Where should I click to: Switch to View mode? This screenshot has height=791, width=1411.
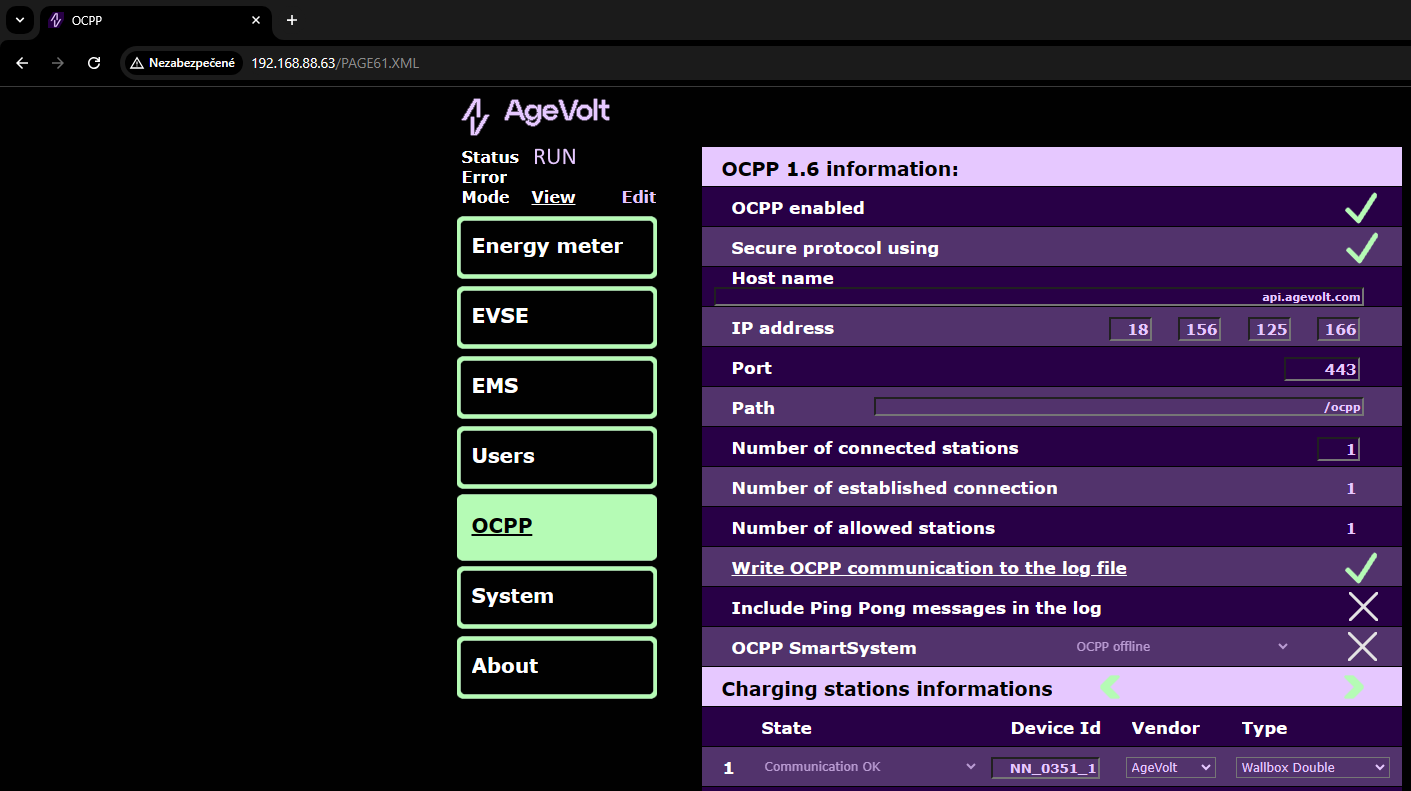pos(553,197)
